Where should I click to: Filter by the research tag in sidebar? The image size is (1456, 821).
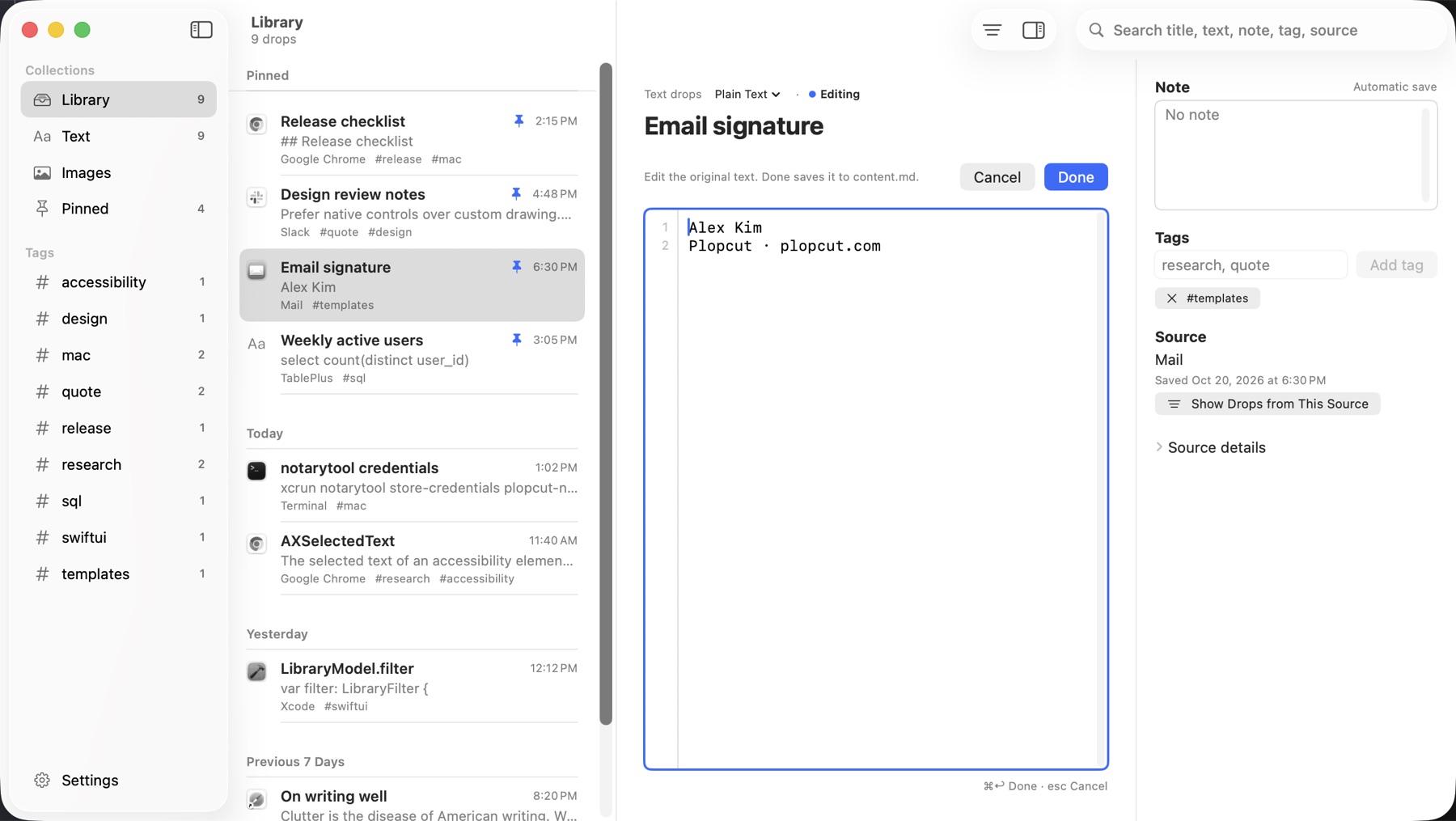[x=119, y=464]
